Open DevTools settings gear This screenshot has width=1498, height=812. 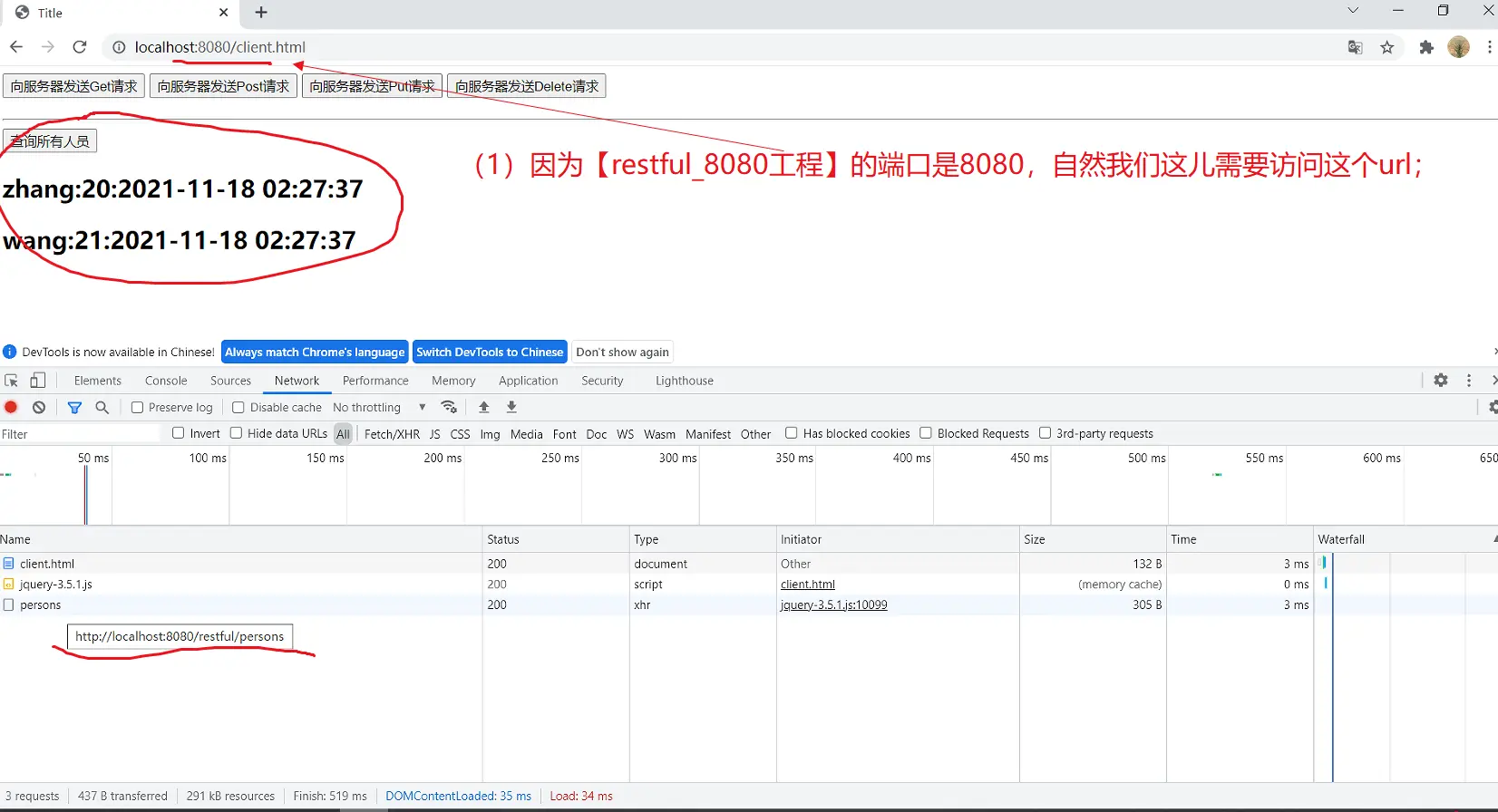coord(1441,381)
